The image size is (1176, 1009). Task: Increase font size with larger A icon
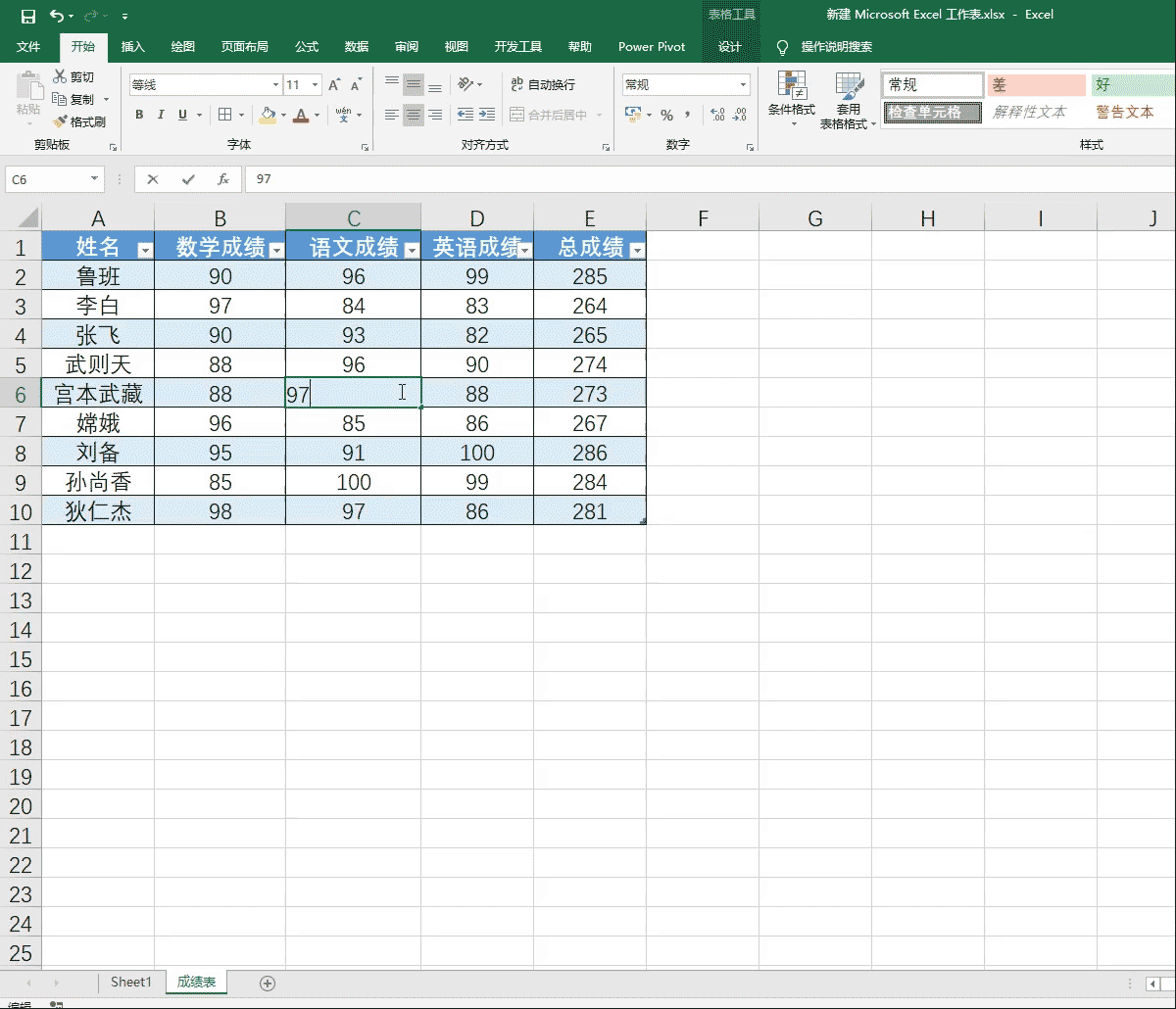point(334,85)
